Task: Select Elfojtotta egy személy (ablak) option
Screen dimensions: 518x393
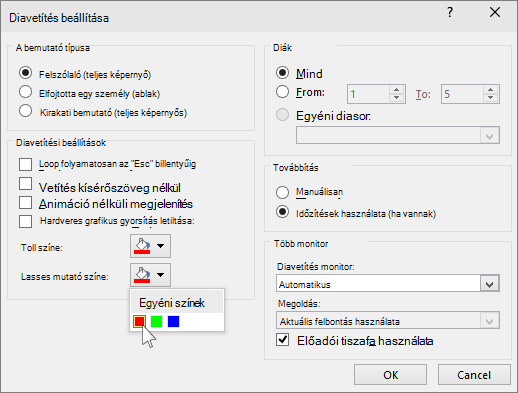Action: pos(26,92)
